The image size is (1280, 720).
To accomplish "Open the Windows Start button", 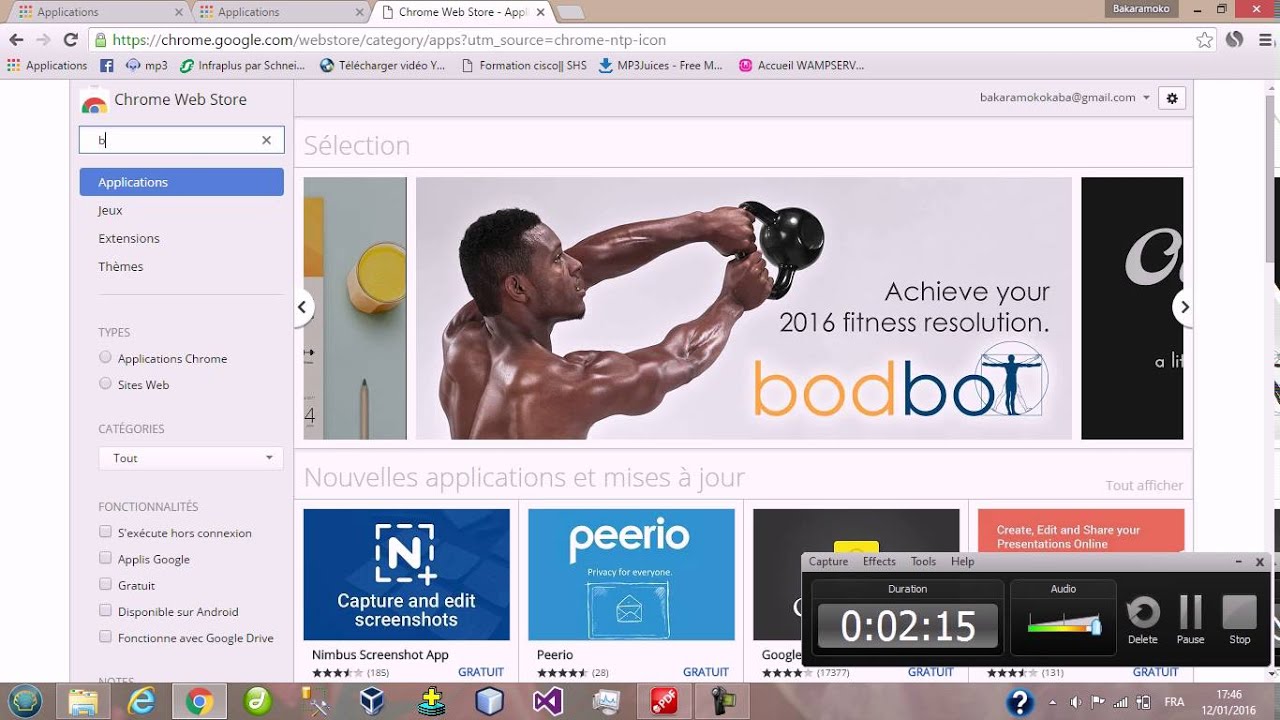I will click(25, 702).
